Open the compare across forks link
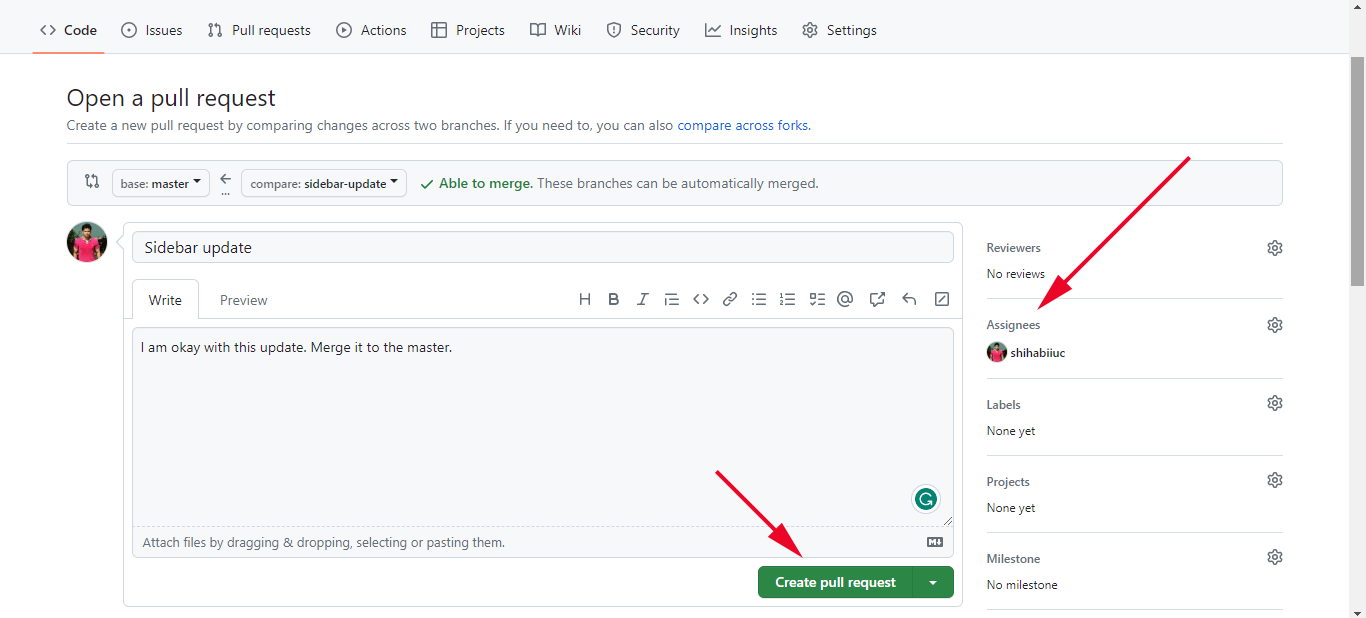 742,125
